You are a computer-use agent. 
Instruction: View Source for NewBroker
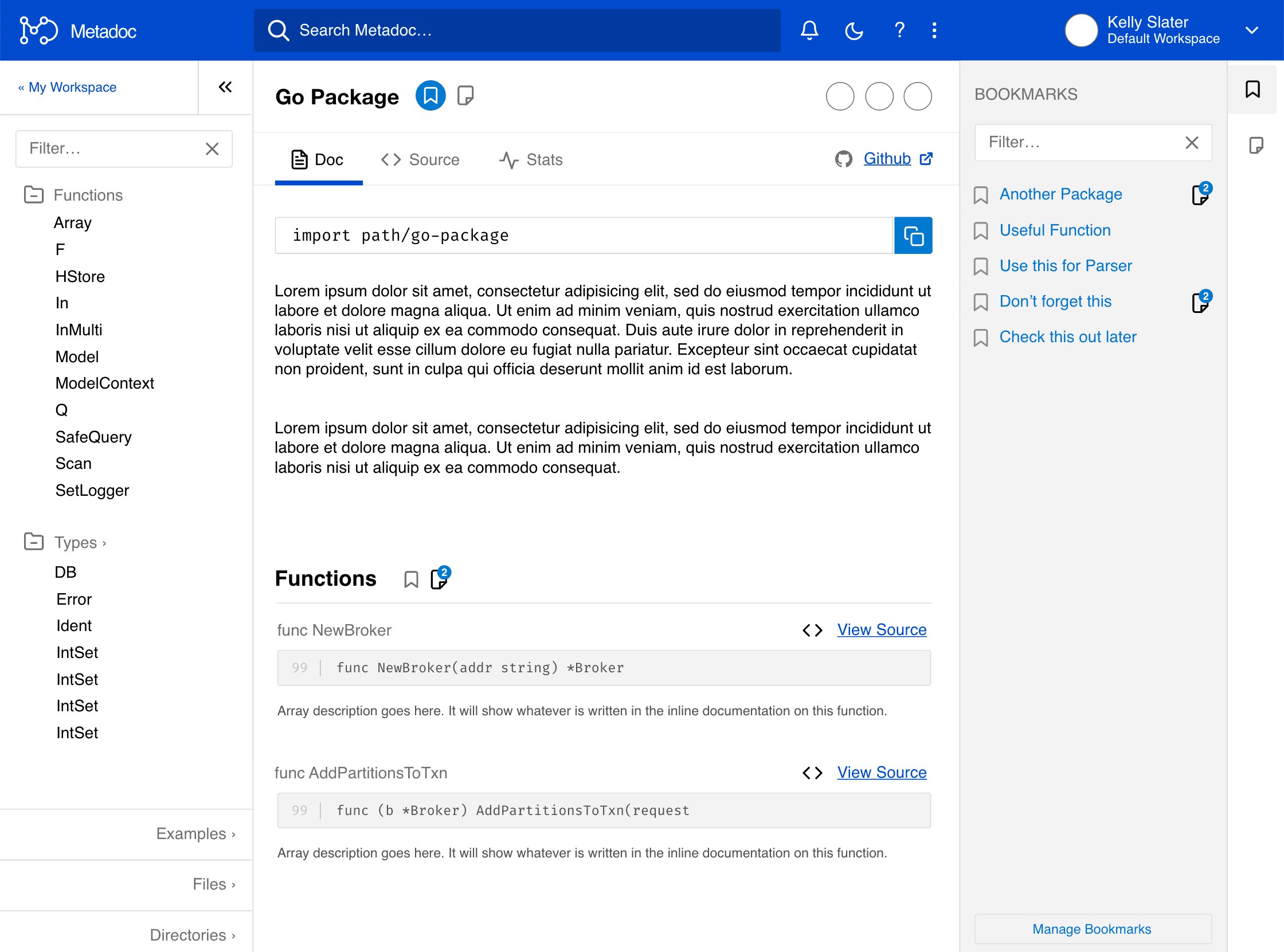pyautogui.click(x=882, y=629)
